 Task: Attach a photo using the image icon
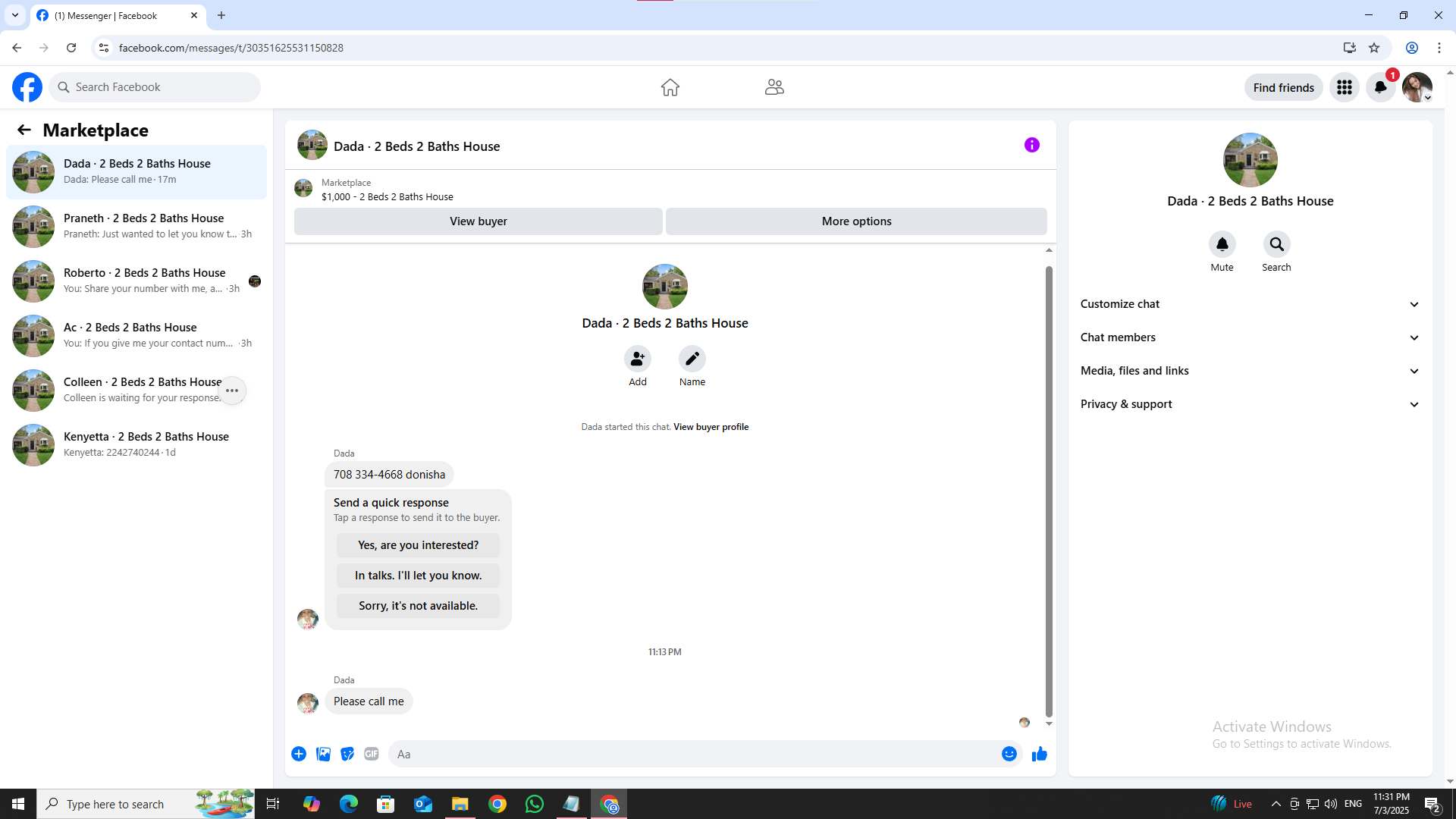coord(323,754)
